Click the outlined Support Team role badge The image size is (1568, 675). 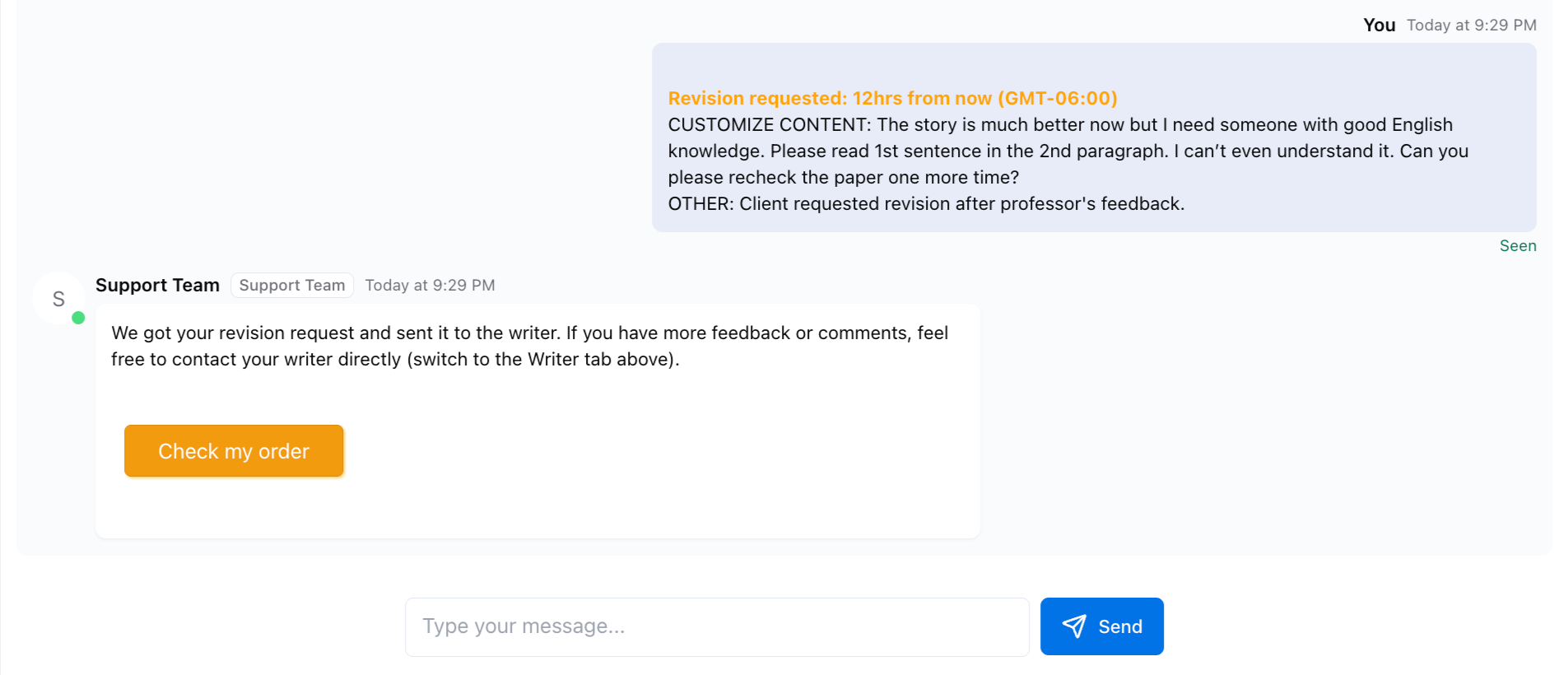pos(292,286)
